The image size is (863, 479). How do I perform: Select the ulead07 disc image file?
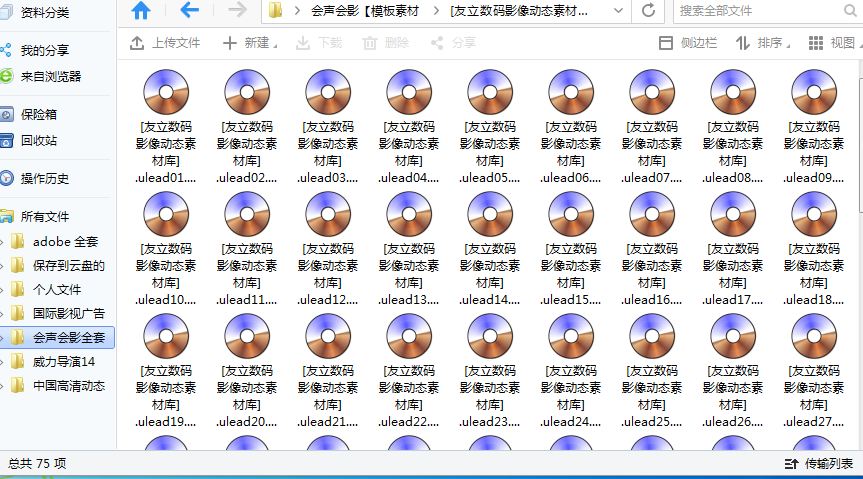coord(652,126)
